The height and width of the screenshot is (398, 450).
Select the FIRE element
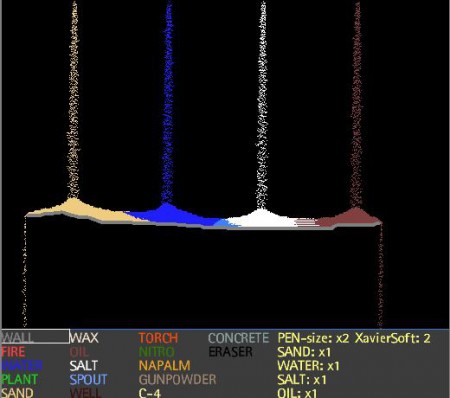tap(13, 352)
